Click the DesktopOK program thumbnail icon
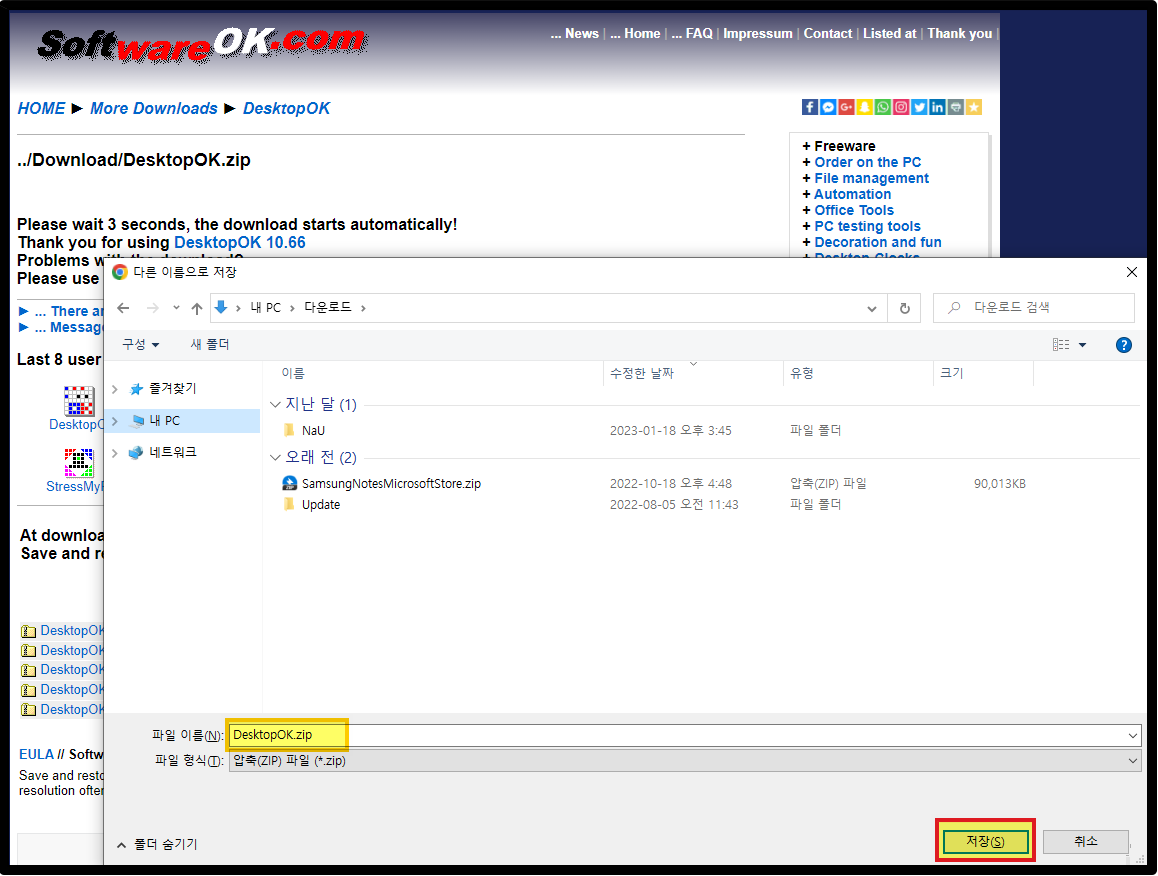 click(x=78, y=401)
